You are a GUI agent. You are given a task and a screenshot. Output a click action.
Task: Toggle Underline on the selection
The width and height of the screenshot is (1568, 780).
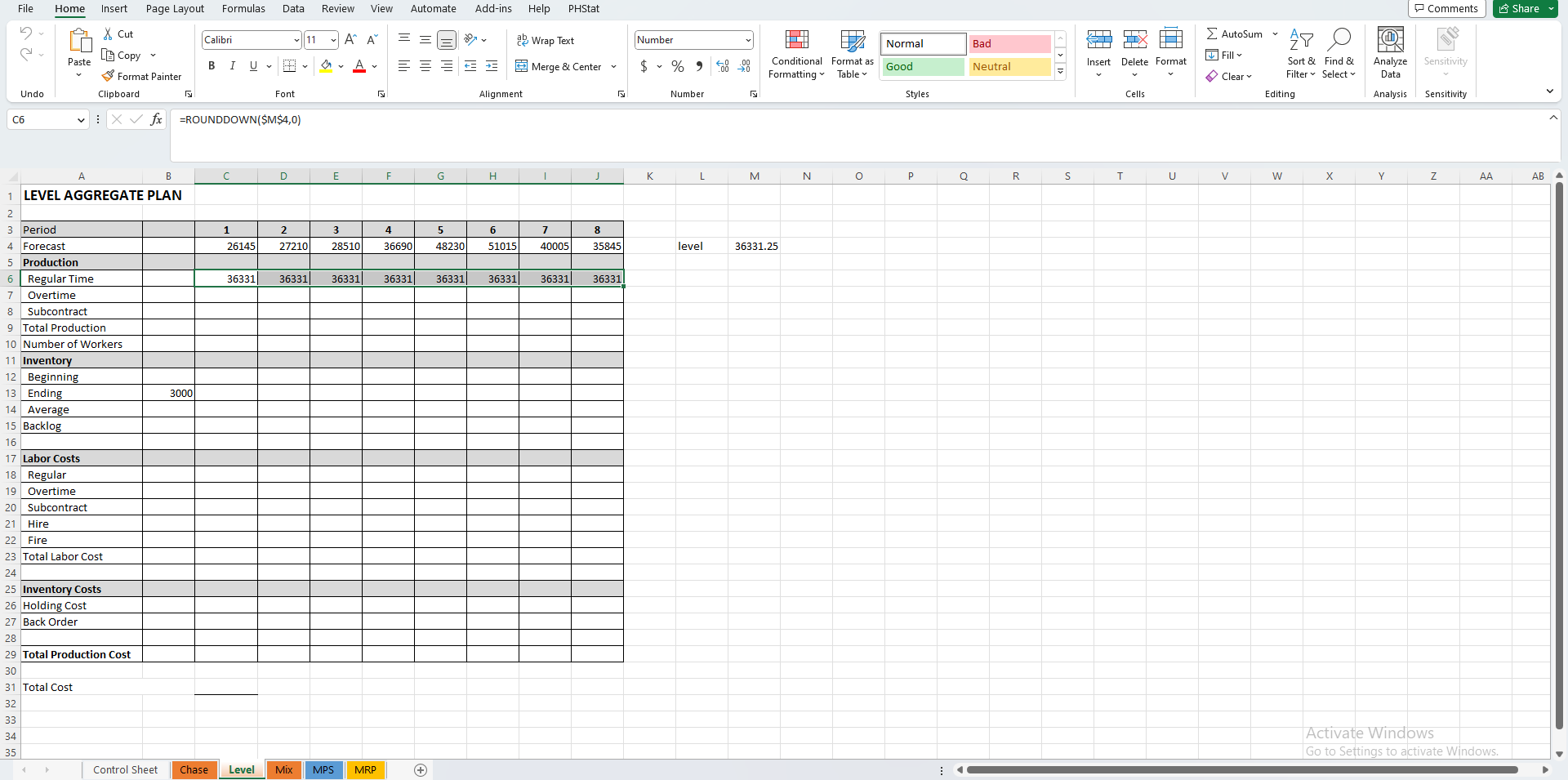click(253, 66)
